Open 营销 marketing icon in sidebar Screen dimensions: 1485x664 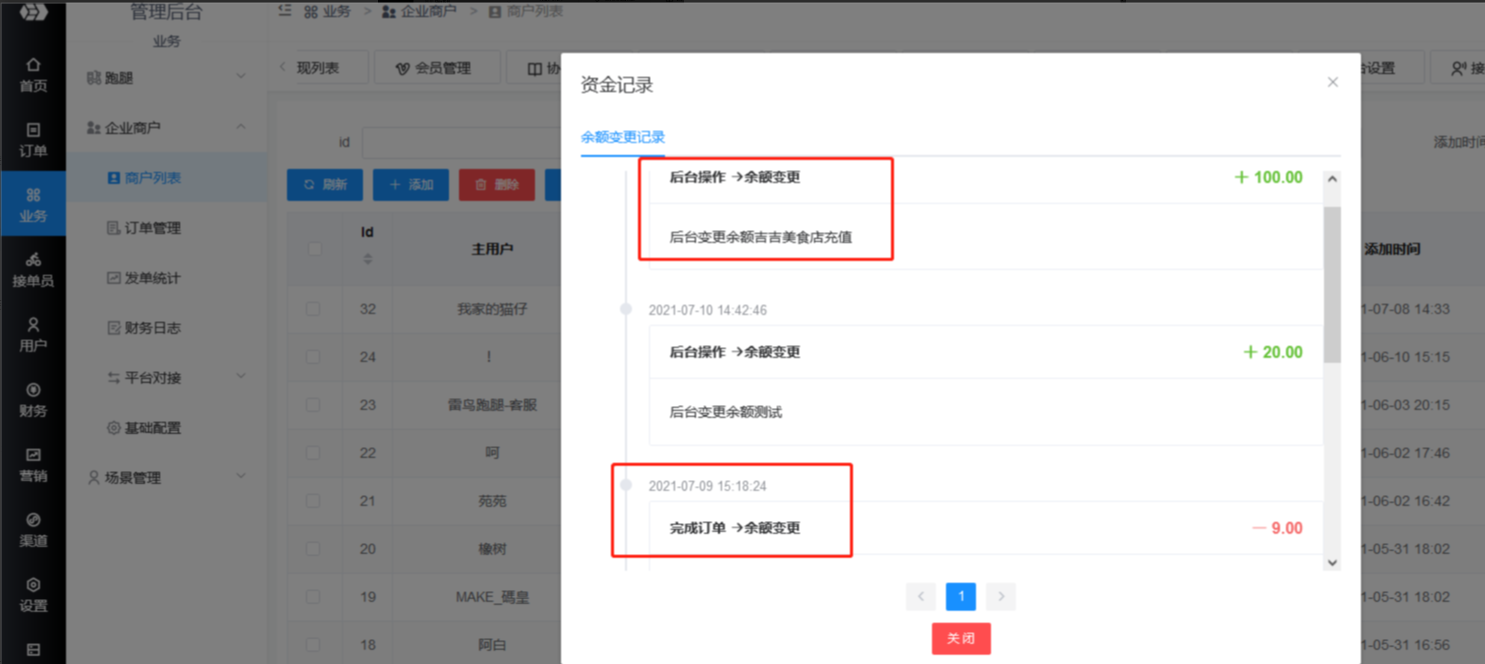coord(33,465)
